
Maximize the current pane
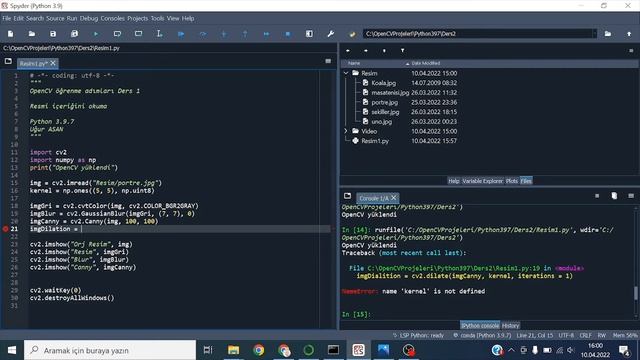tap(309, 34)
